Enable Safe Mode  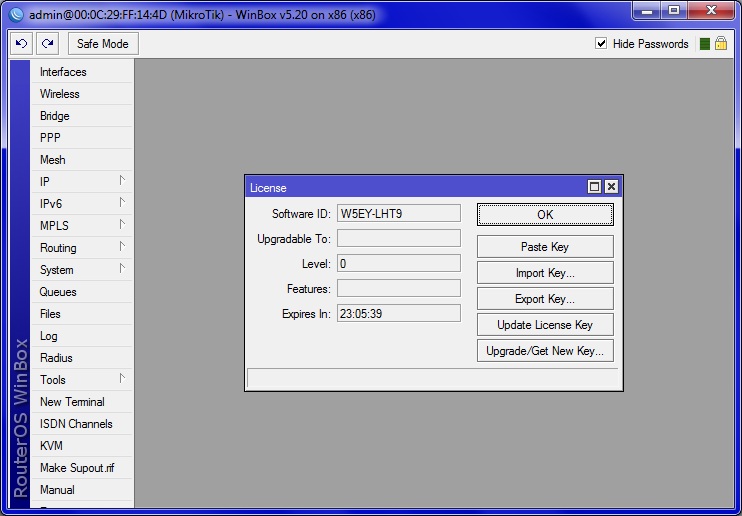coord(103,44)
